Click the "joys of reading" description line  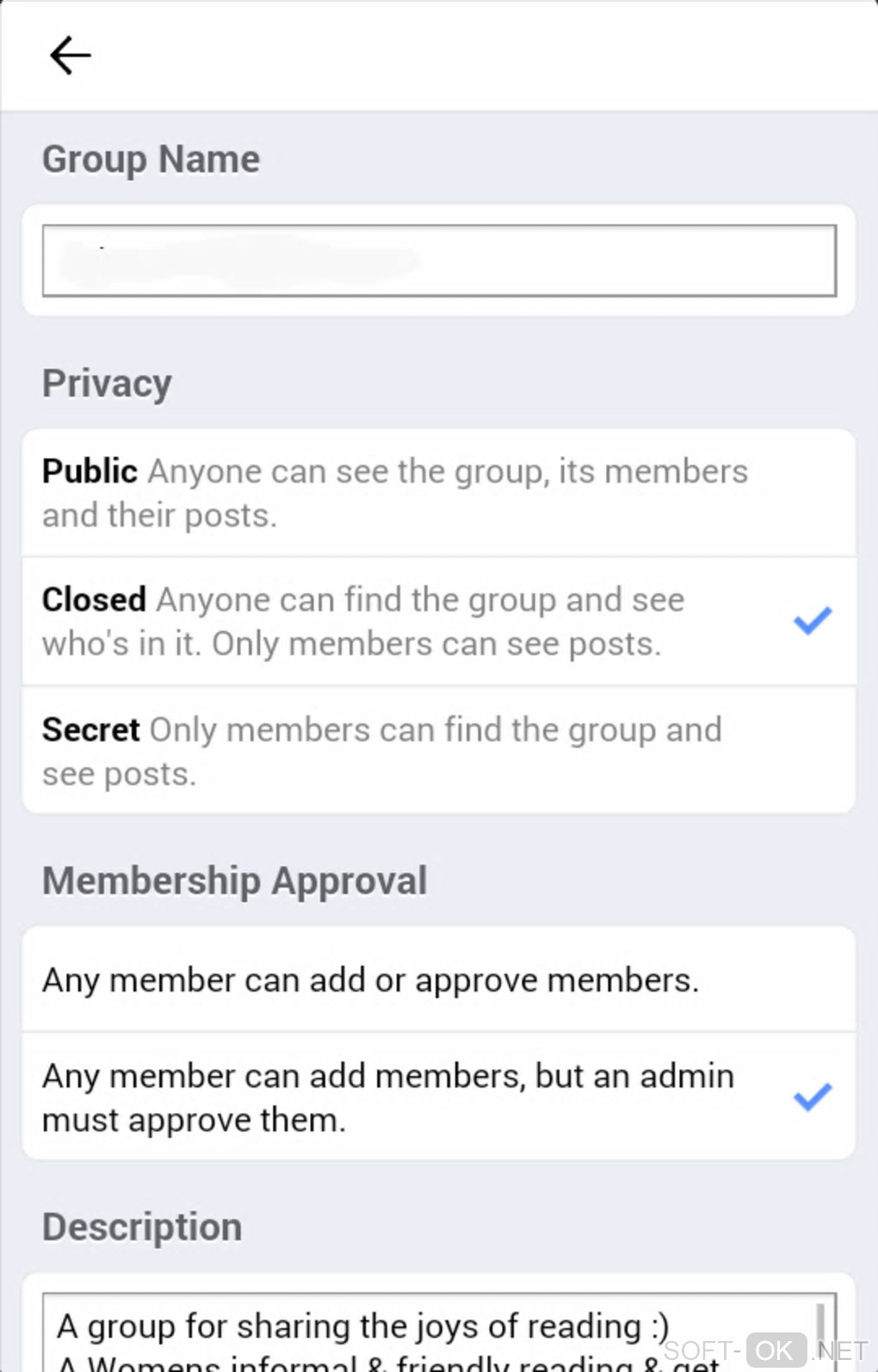click(x=362, y=1326)
